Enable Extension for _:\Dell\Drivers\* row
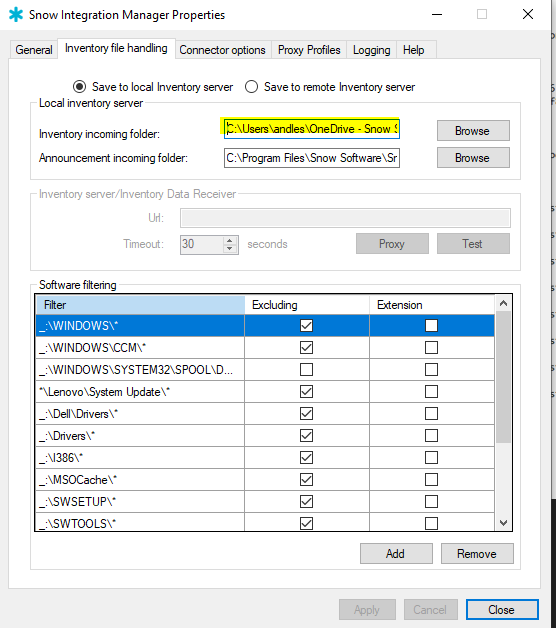The image size is (556, 628). point(431,414)
